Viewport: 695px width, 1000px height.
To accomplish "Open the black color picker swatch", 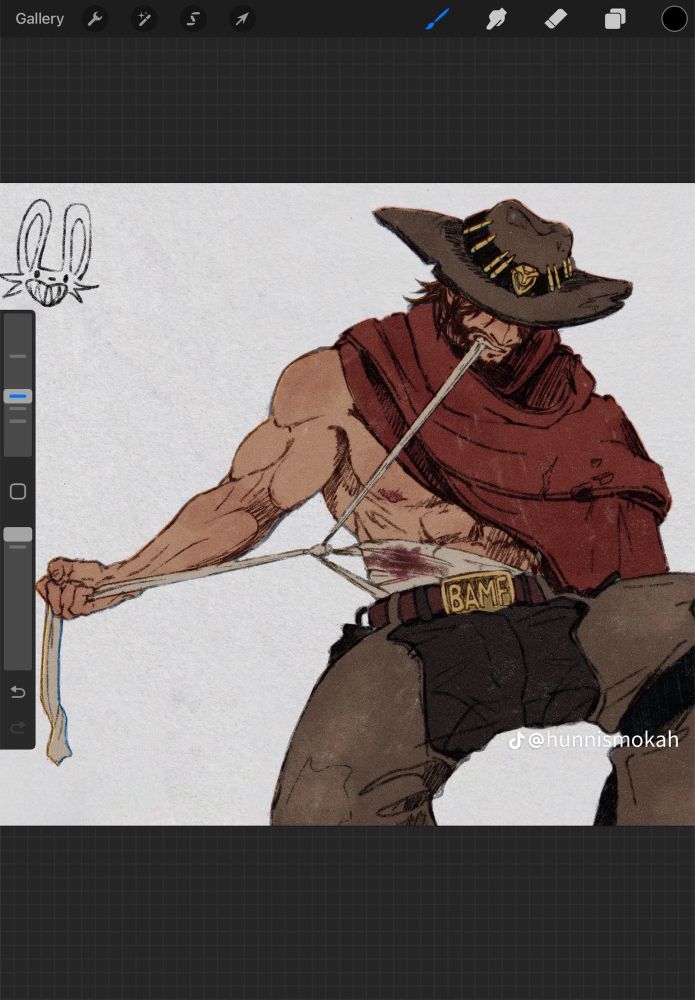I will pos(674,18).
